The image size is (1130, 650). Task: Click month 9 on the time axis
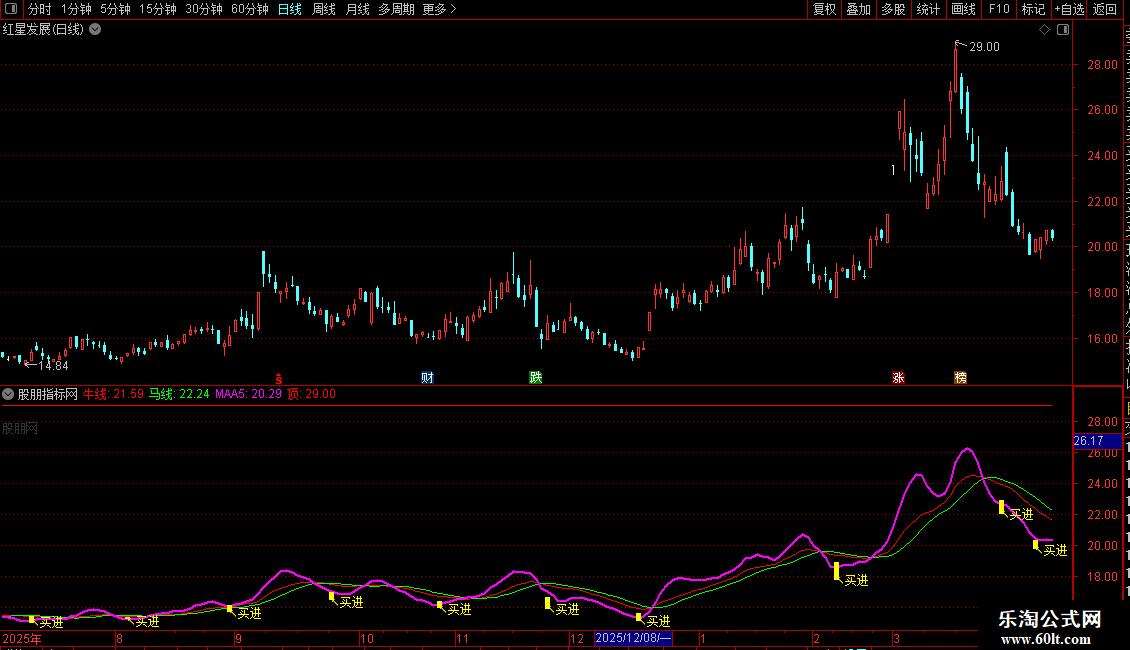click(x=238, y=638)
